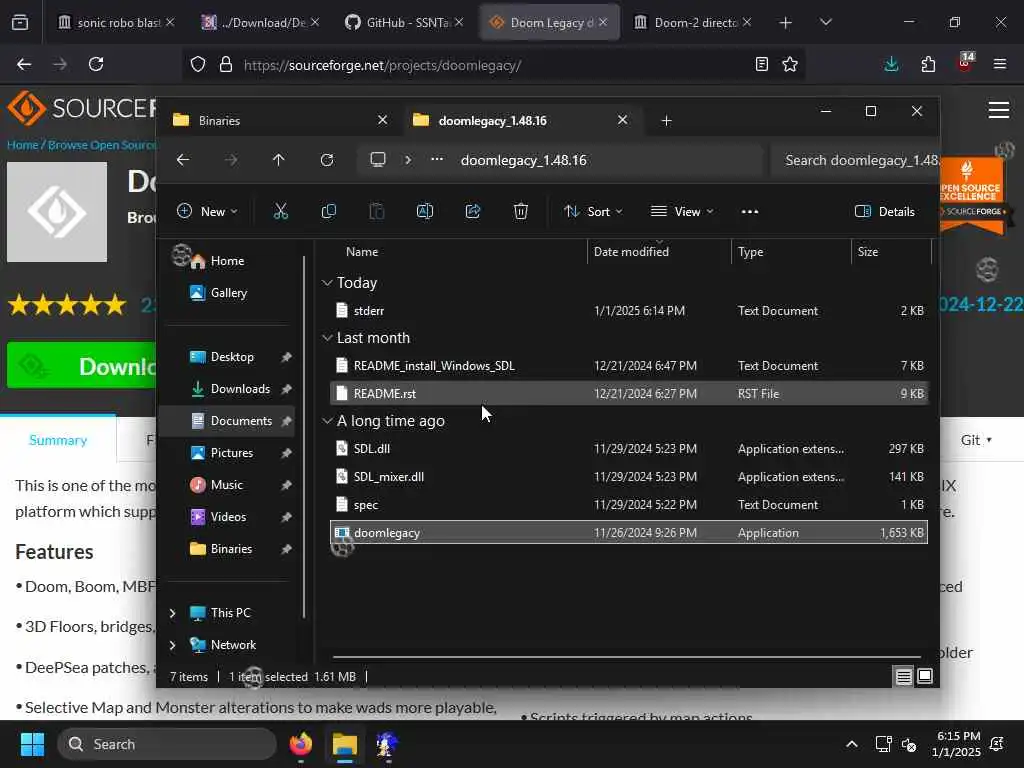This screenshot has width=1024, height=768.
Task: Click the Delete trash icon in Explorer toolbar
Action: (520, 211)
